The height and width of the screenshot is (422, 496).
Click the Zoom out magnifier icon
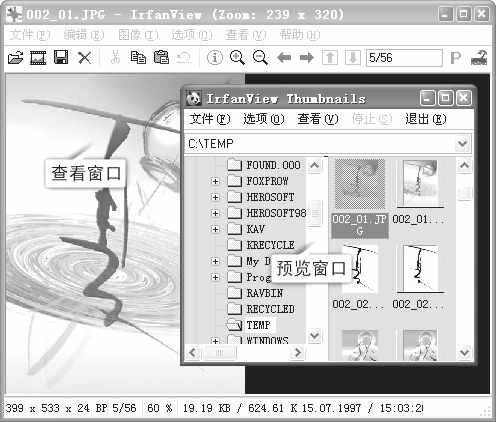point(260,58)
